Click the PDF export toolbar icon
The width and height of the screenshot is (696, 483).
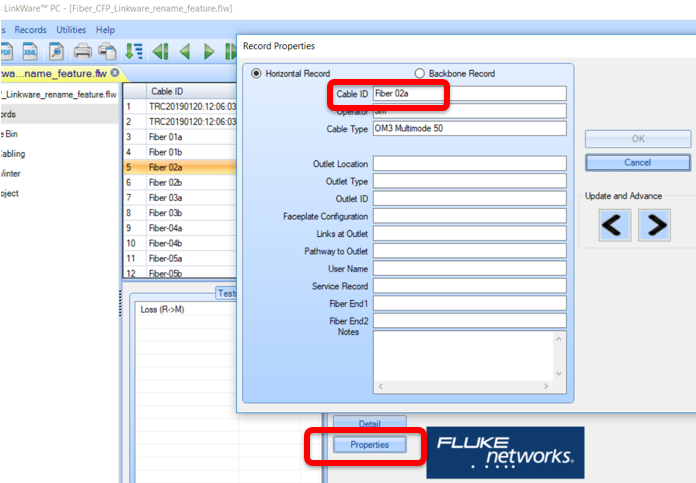pos(5,51)
